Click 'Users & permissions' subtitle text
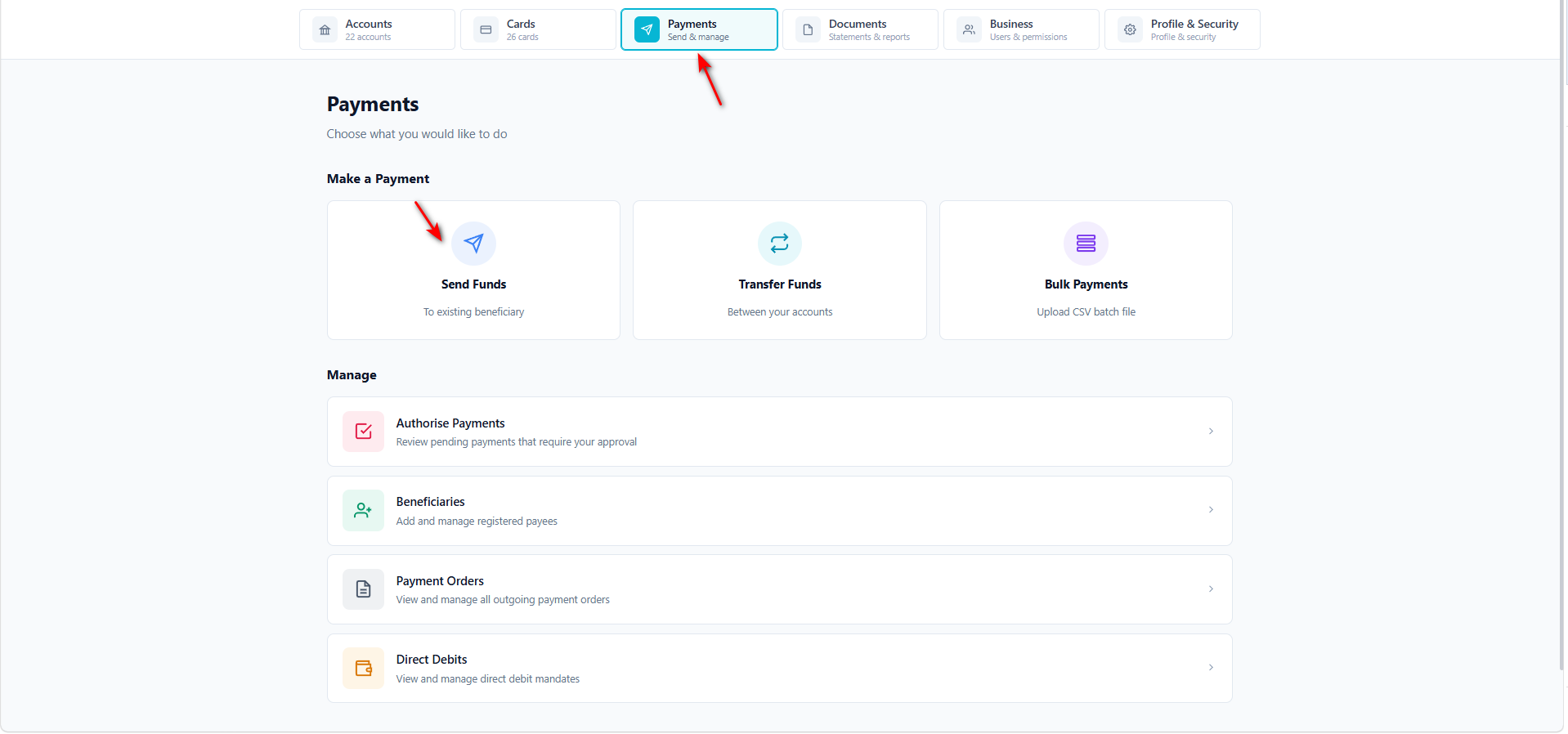This screenshot has width=1568, height=734. [1028, 38]
